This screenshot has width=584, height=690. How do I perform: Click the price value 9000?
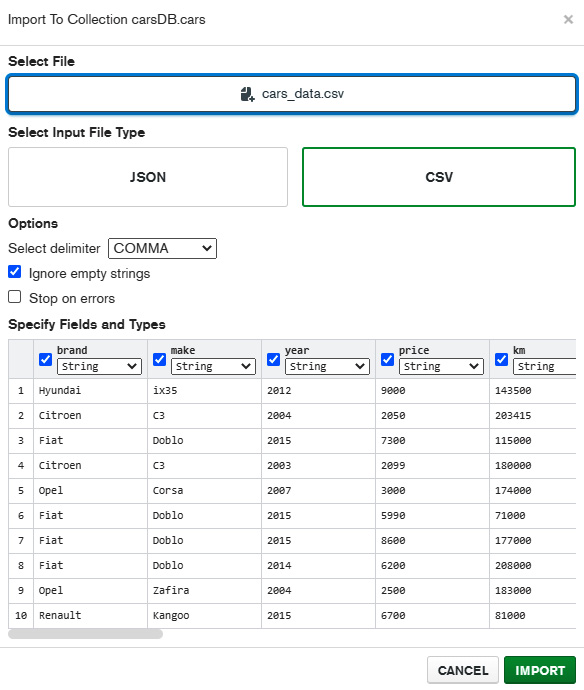[393, 390]
